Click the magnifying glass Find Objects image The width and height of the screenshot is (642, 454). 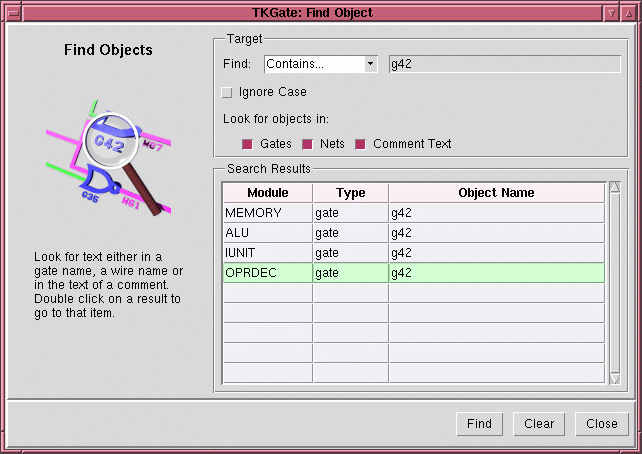tap(108, 157)
